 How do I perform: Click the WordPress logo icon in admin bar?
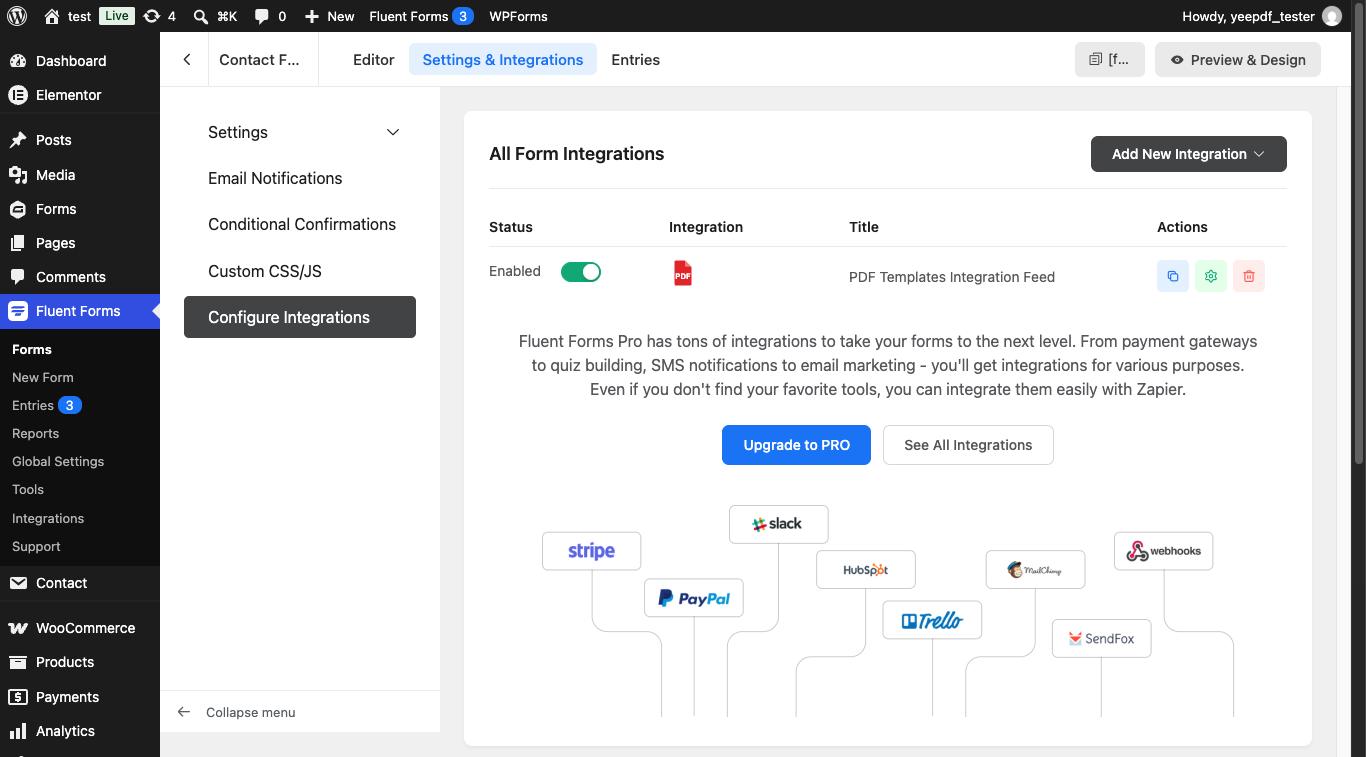(16, 16)
